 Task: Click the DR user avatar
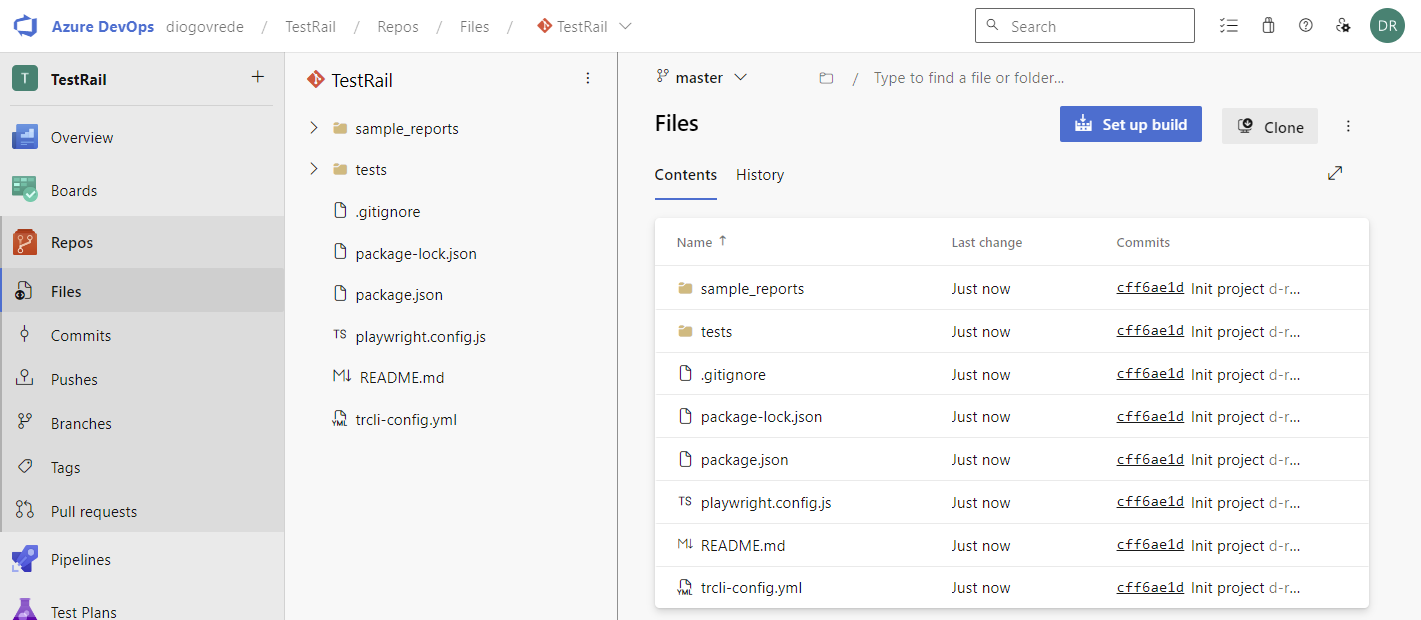[x=1387, y=26]
